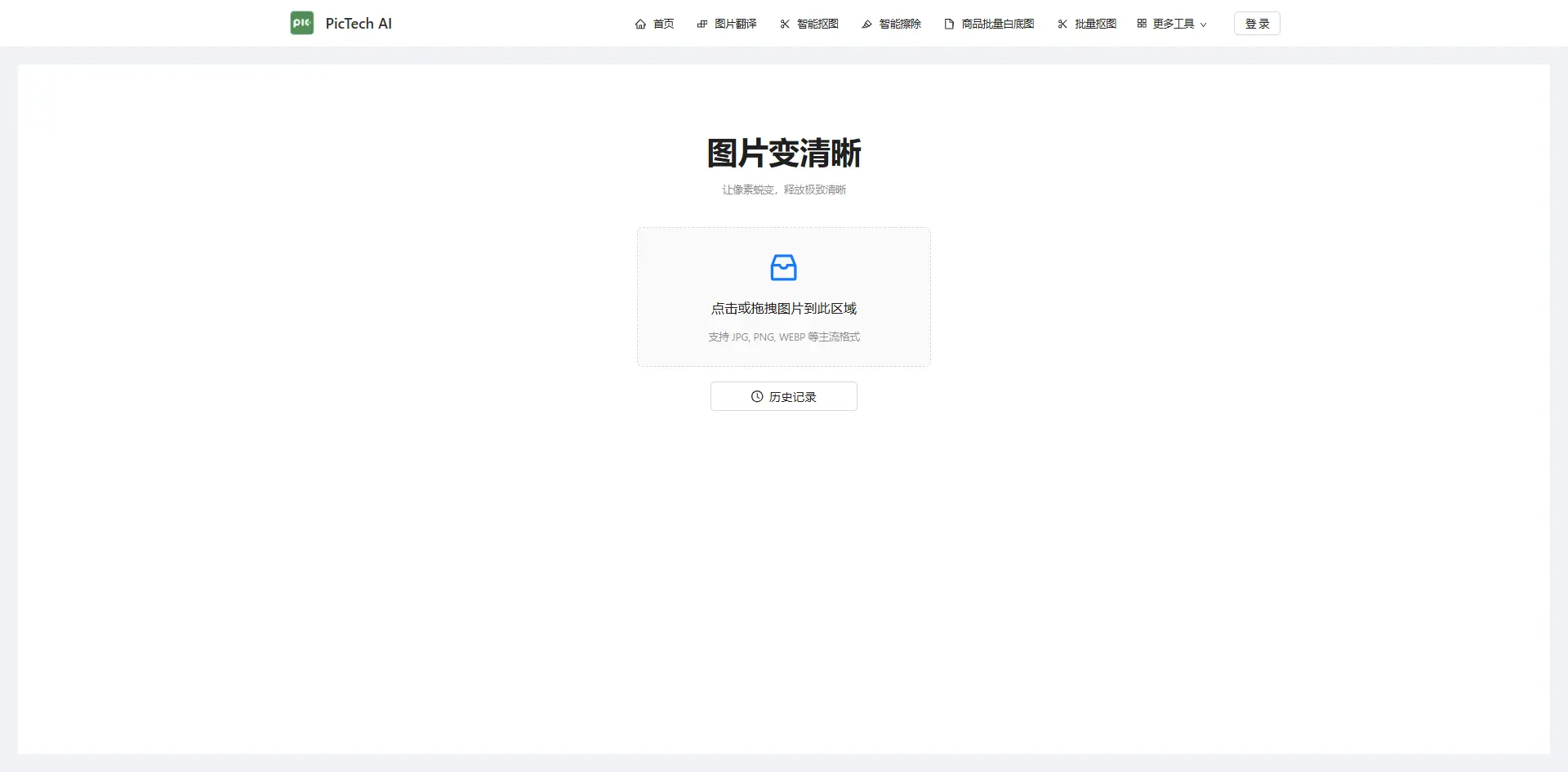Click the 批量抠图 navigation link
The height and width of the screenshot is (772, 1568).
1094,24
